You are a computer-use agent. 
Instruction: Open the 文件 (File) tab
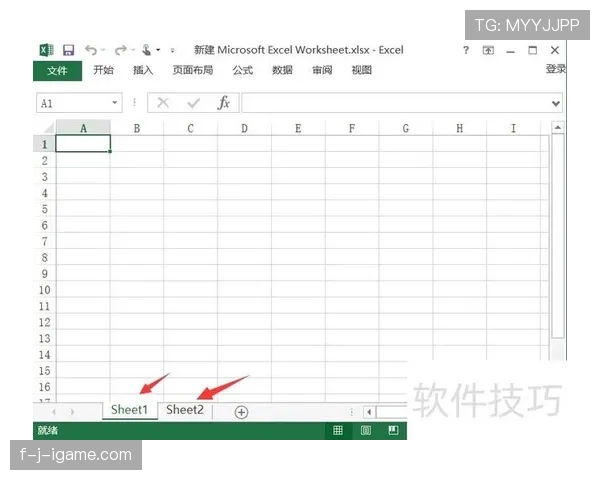coord(57,71)
